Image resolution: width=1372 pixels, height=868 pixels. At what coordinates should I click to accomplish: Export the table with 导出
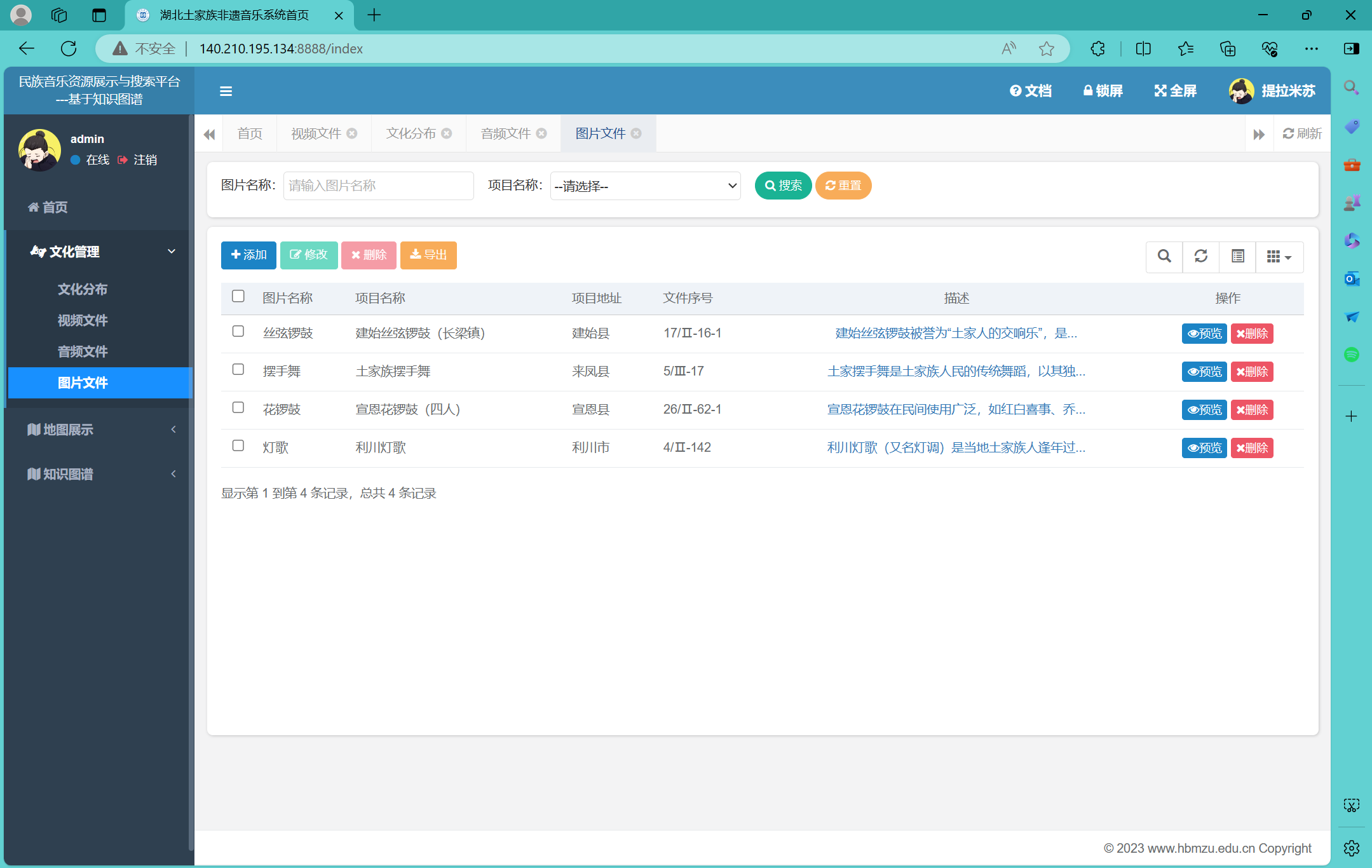[x=428, y=255]
